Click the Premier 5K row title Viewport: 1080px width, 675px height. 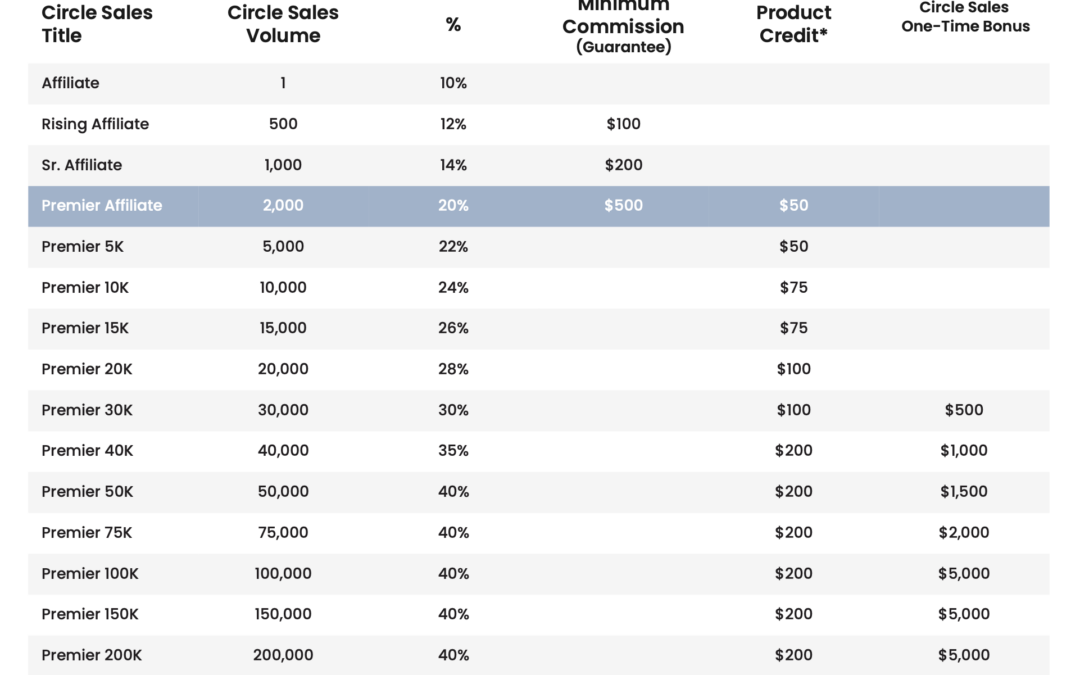83,247
